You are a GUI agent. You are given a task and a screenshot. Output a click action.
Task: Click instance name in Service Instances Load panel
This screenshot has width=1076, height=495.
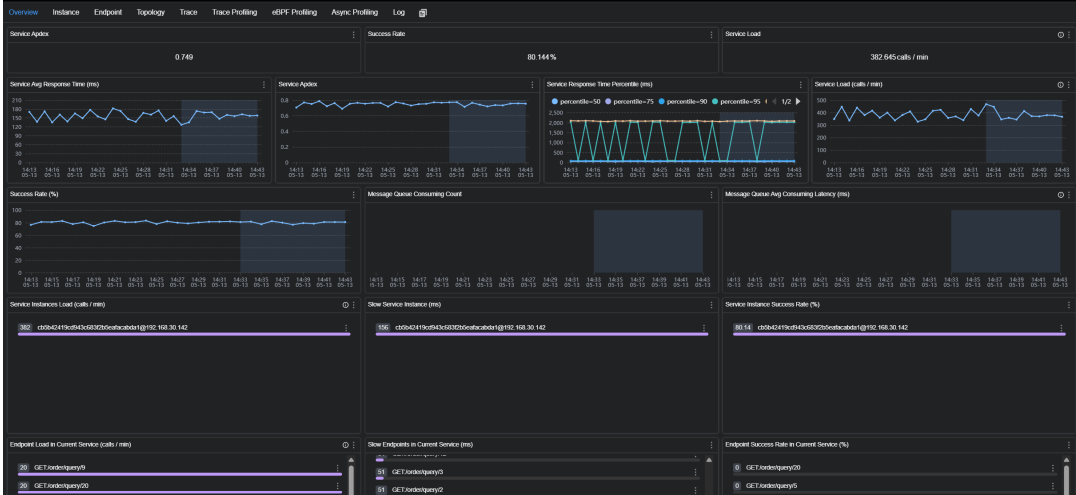click(113, 327)
